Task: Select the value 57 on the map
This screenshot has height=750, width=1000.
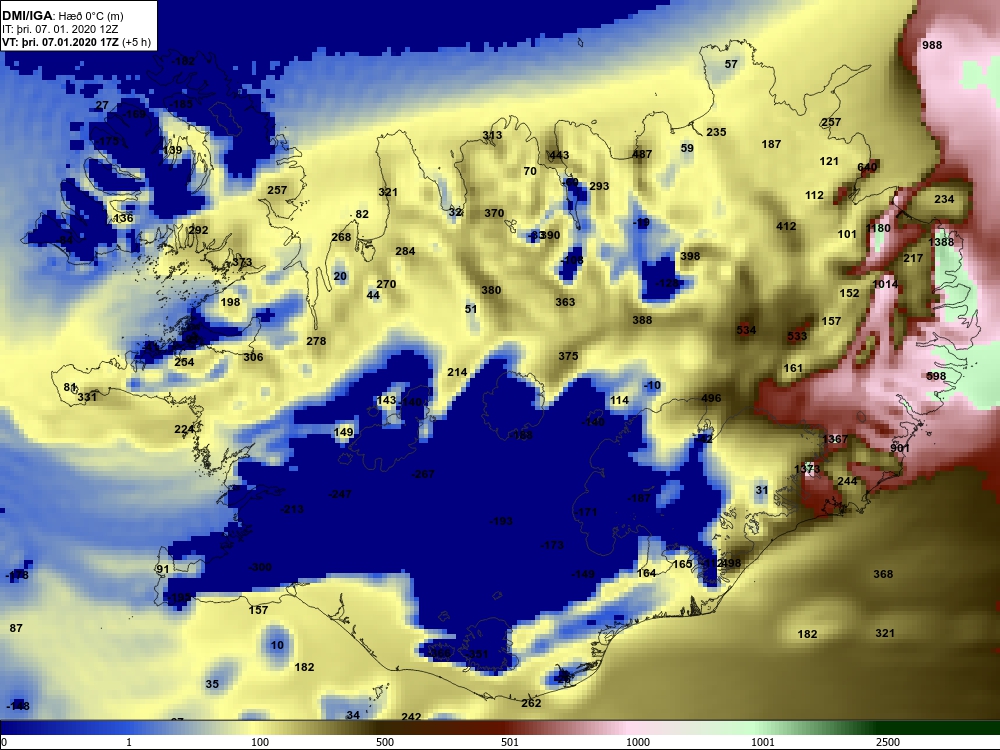Action: tap(731, 64)
